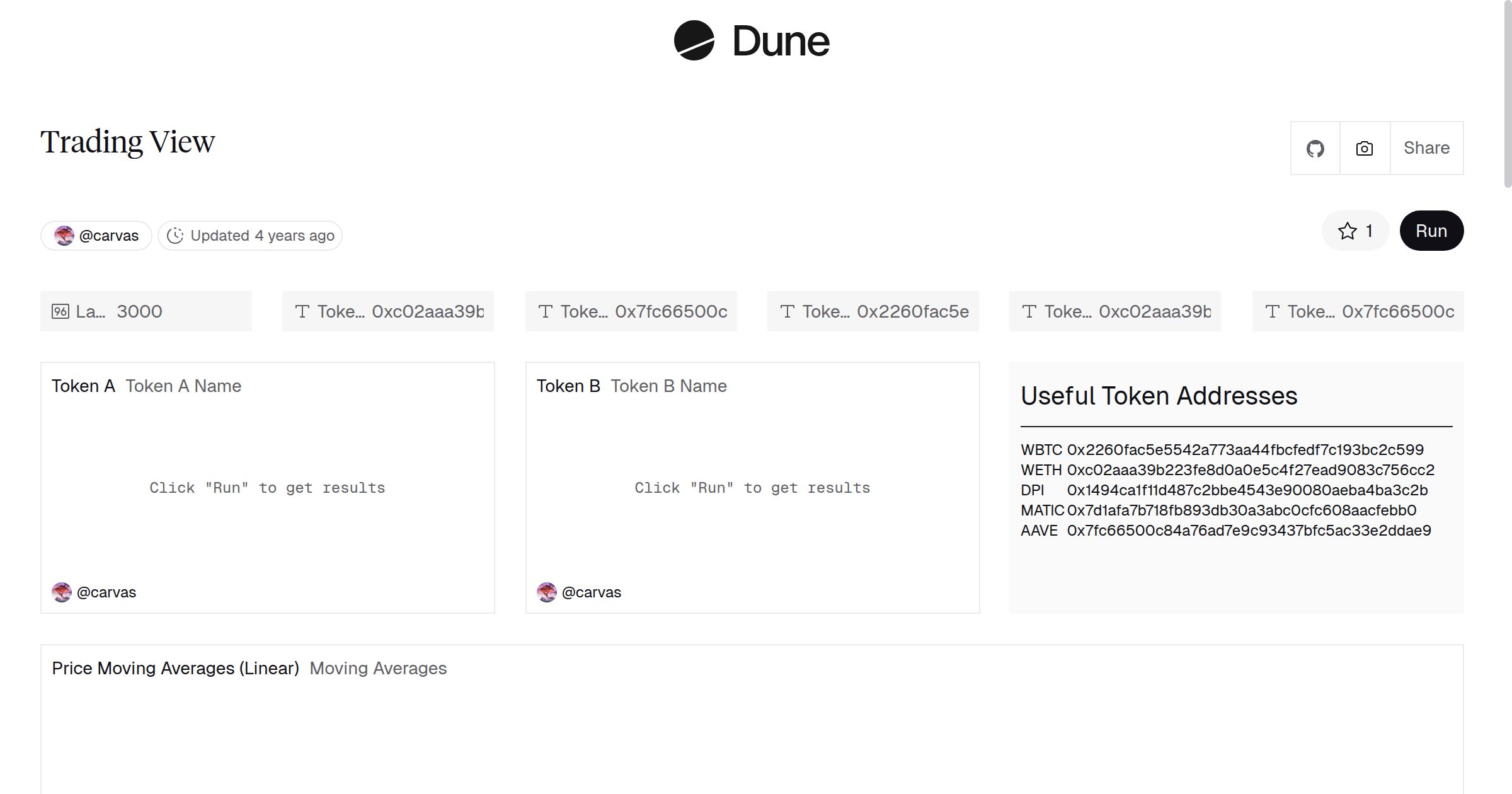Edit the last 0x7fc66500c token field
1512x794 pixels.
[1397, 311]
